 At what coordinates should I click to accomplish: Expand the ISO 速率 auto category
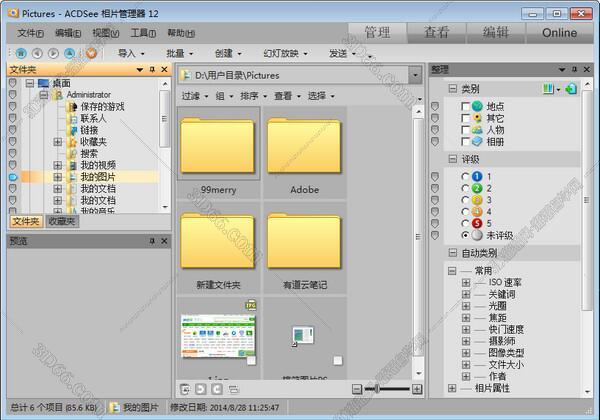(466, 283)
